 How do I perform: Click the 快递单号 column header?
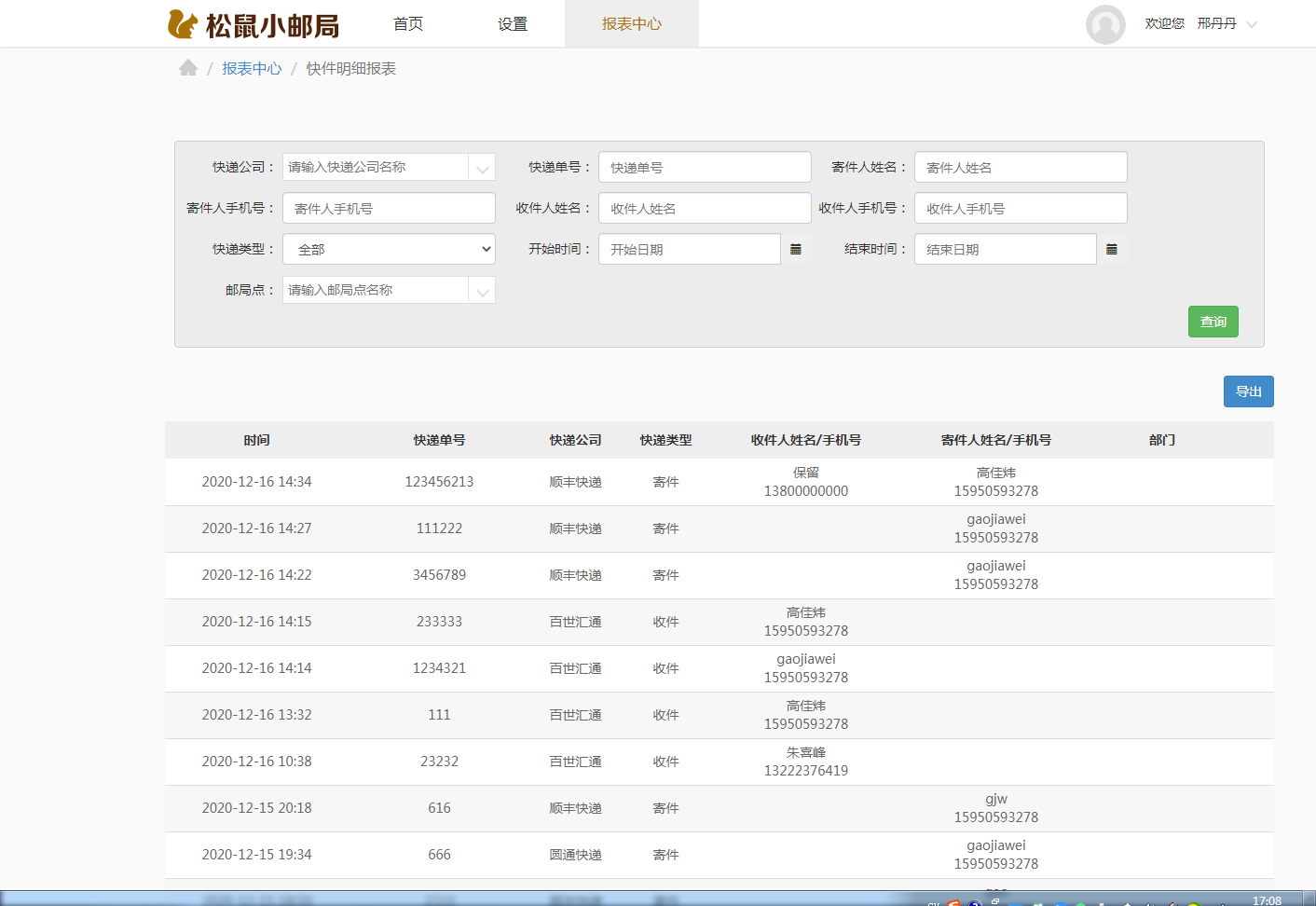pyautogui.click(x=440, y=440)
